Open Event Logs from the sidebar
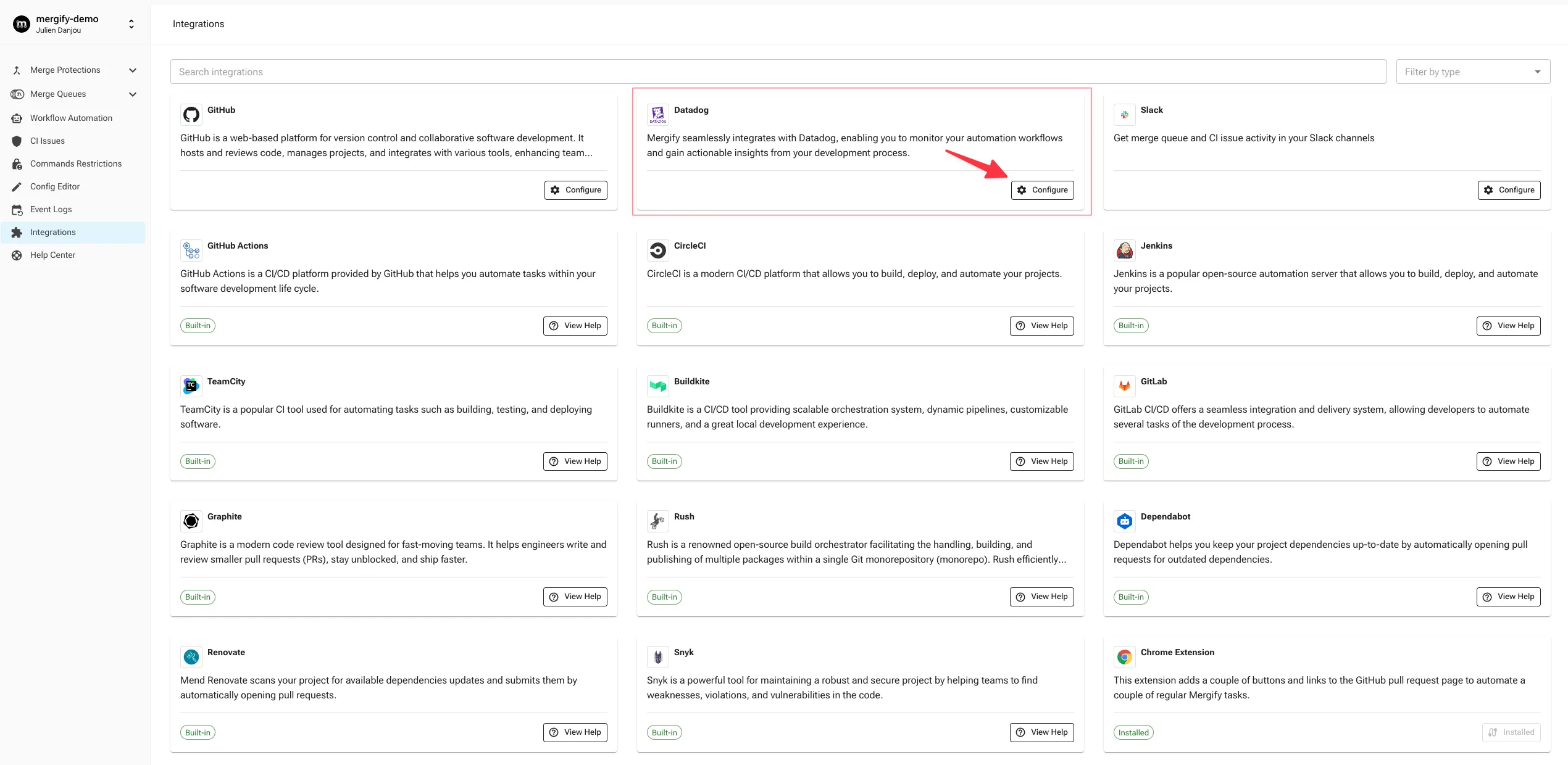The height and width of the screenshot is (765, 1568). tap(51, 209)
